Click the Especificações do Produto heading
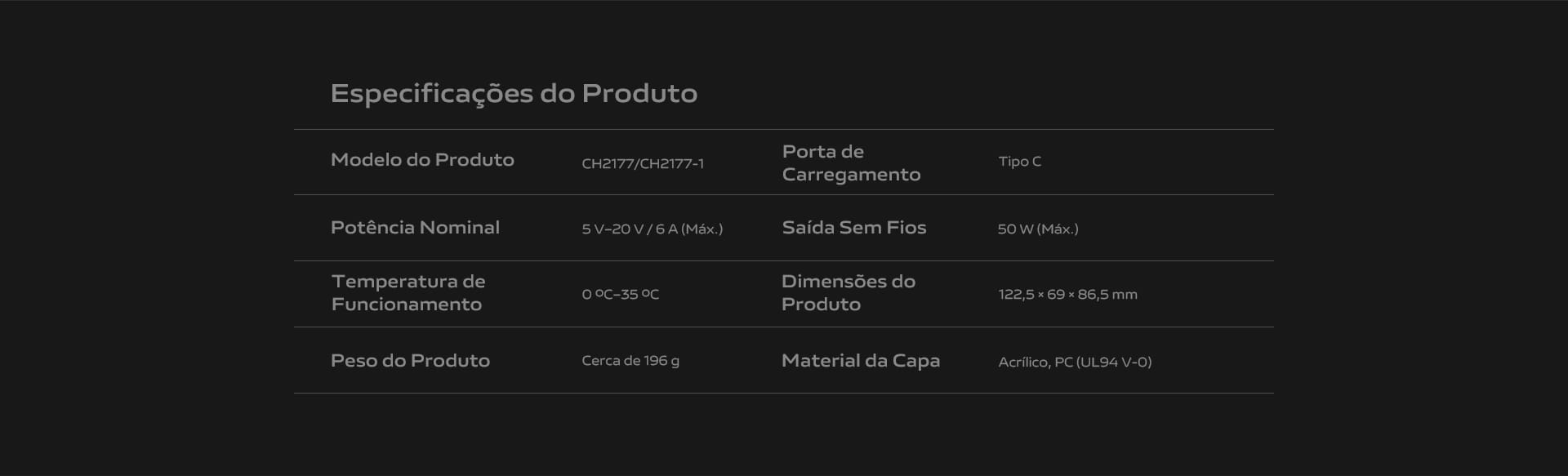This screenshot has width=1568, height=476. point(514,94)
